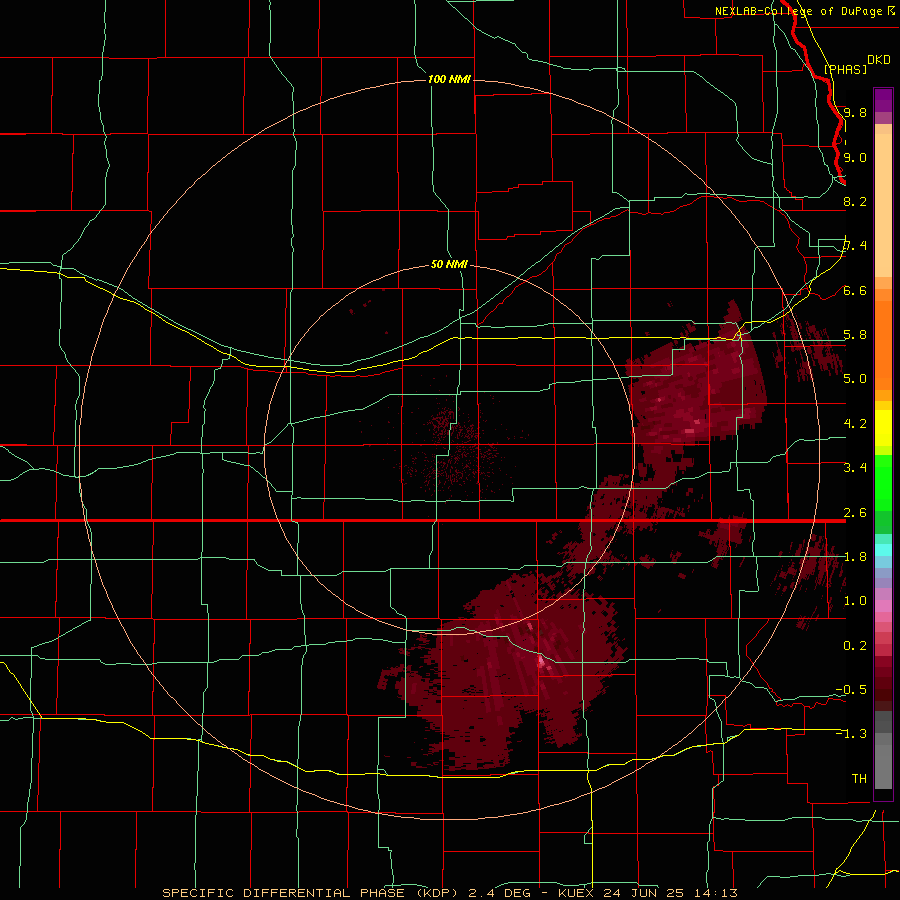Screen dimensions: 900x900
Task: Click the 8.2 scale value
Action: click(x=855, y=201)
